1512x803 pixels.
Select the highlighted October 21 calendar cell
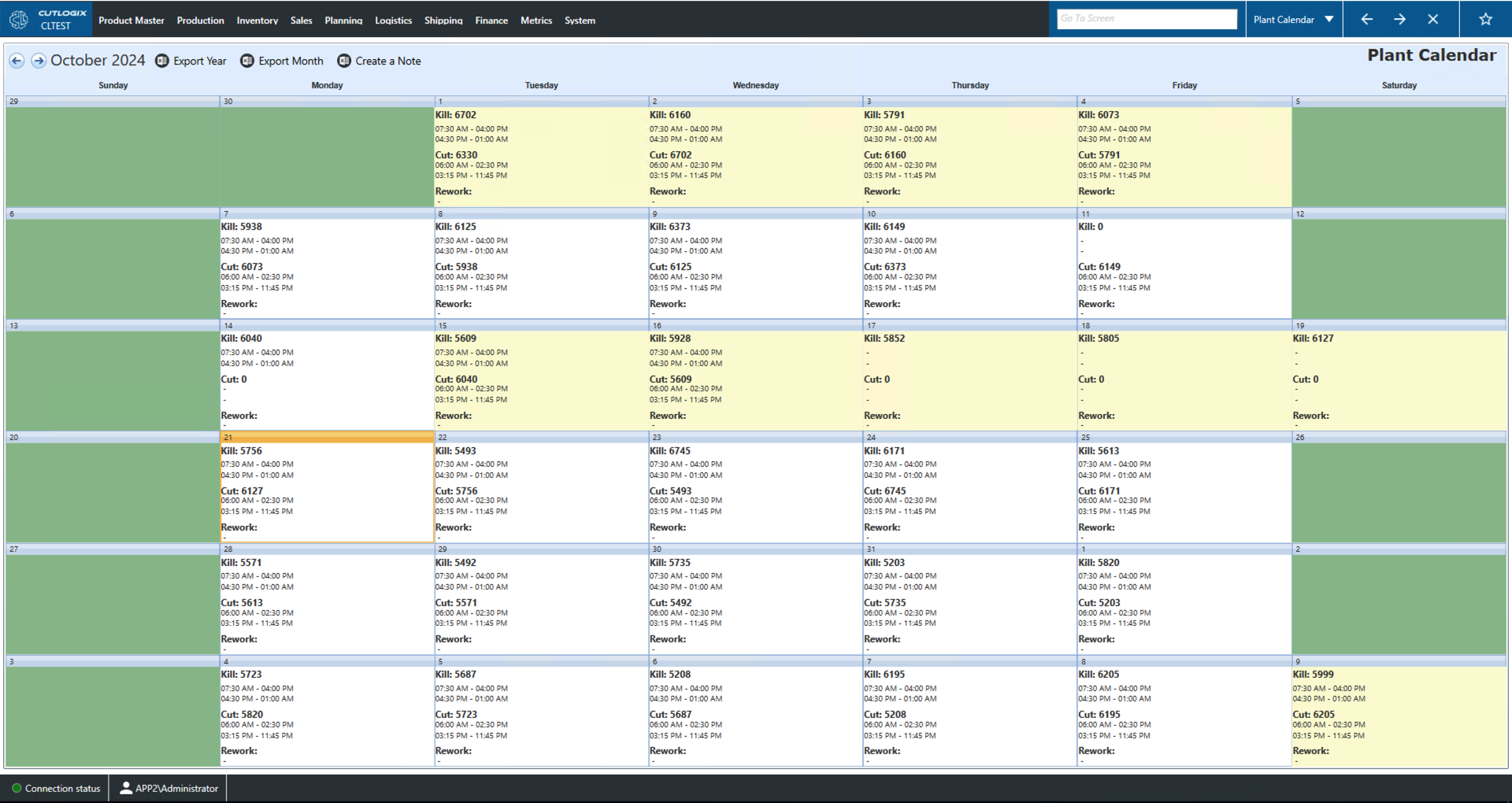(x=326, y=488)
